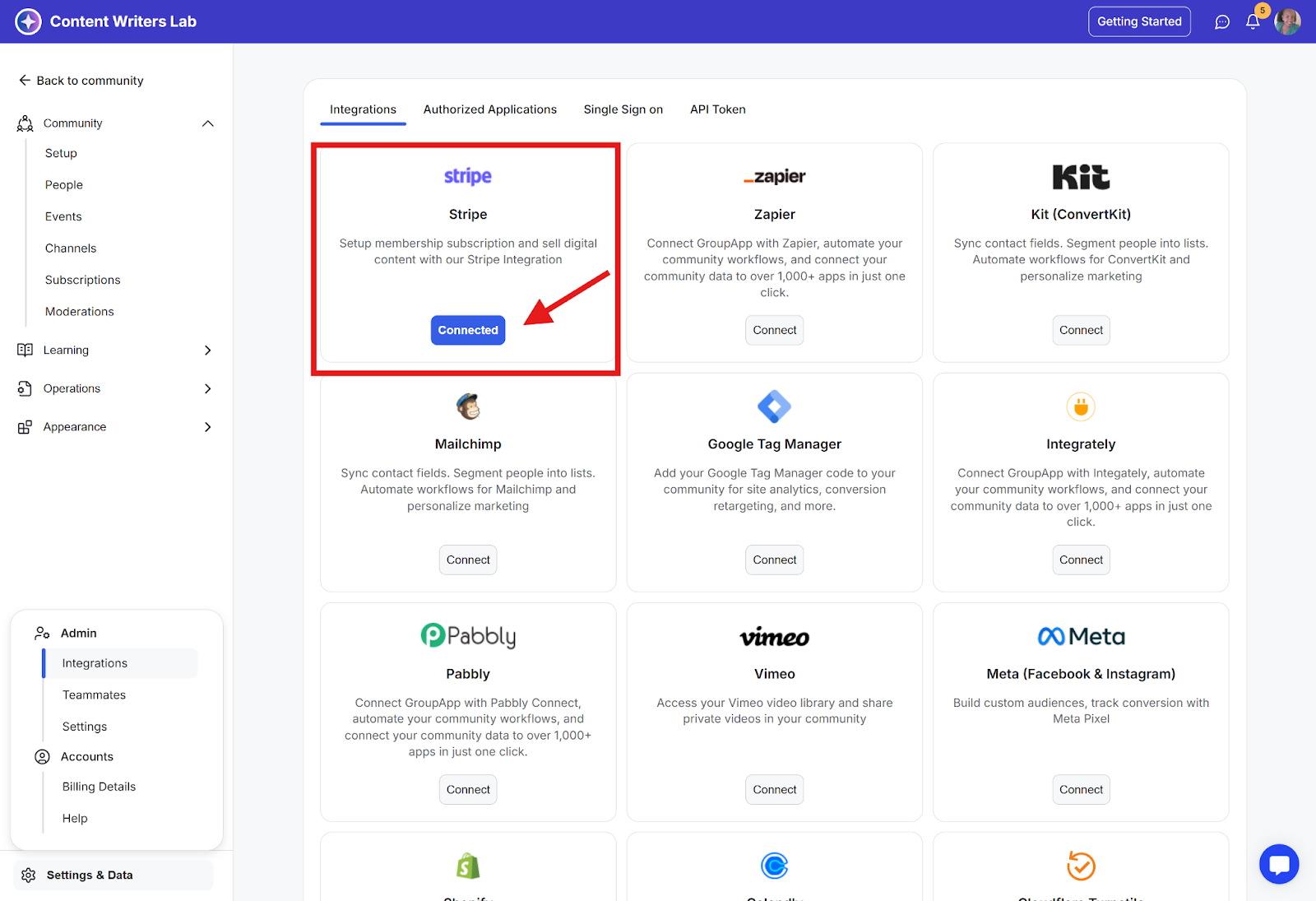
Task: Connect the Meta (Facebook & Instagram) integration
Action: coord(1081,789)
